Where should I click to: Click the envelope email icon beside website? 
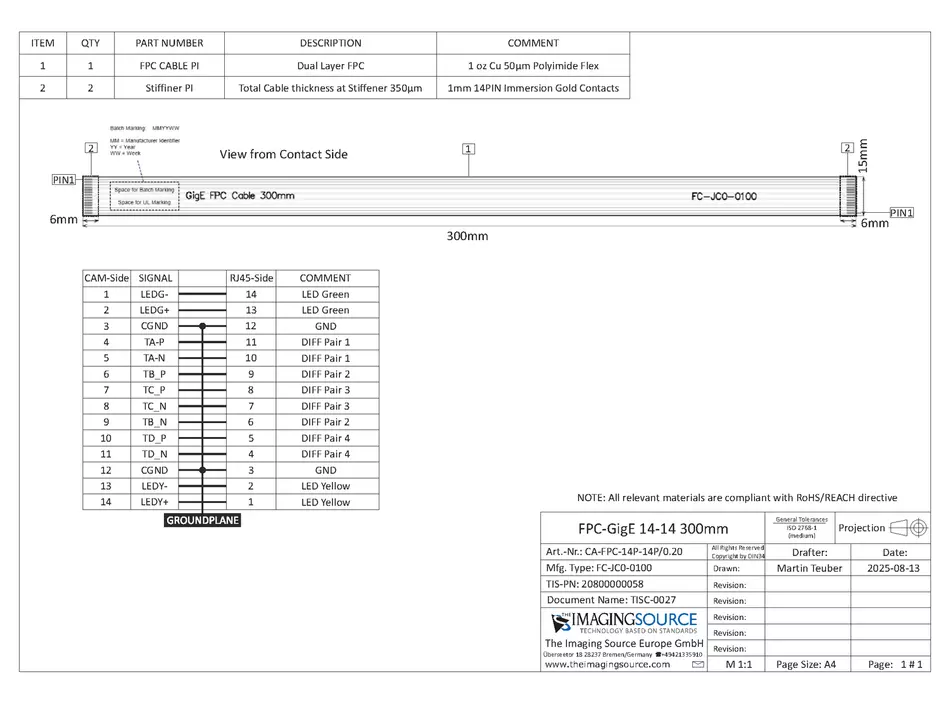tap(697, 664)
